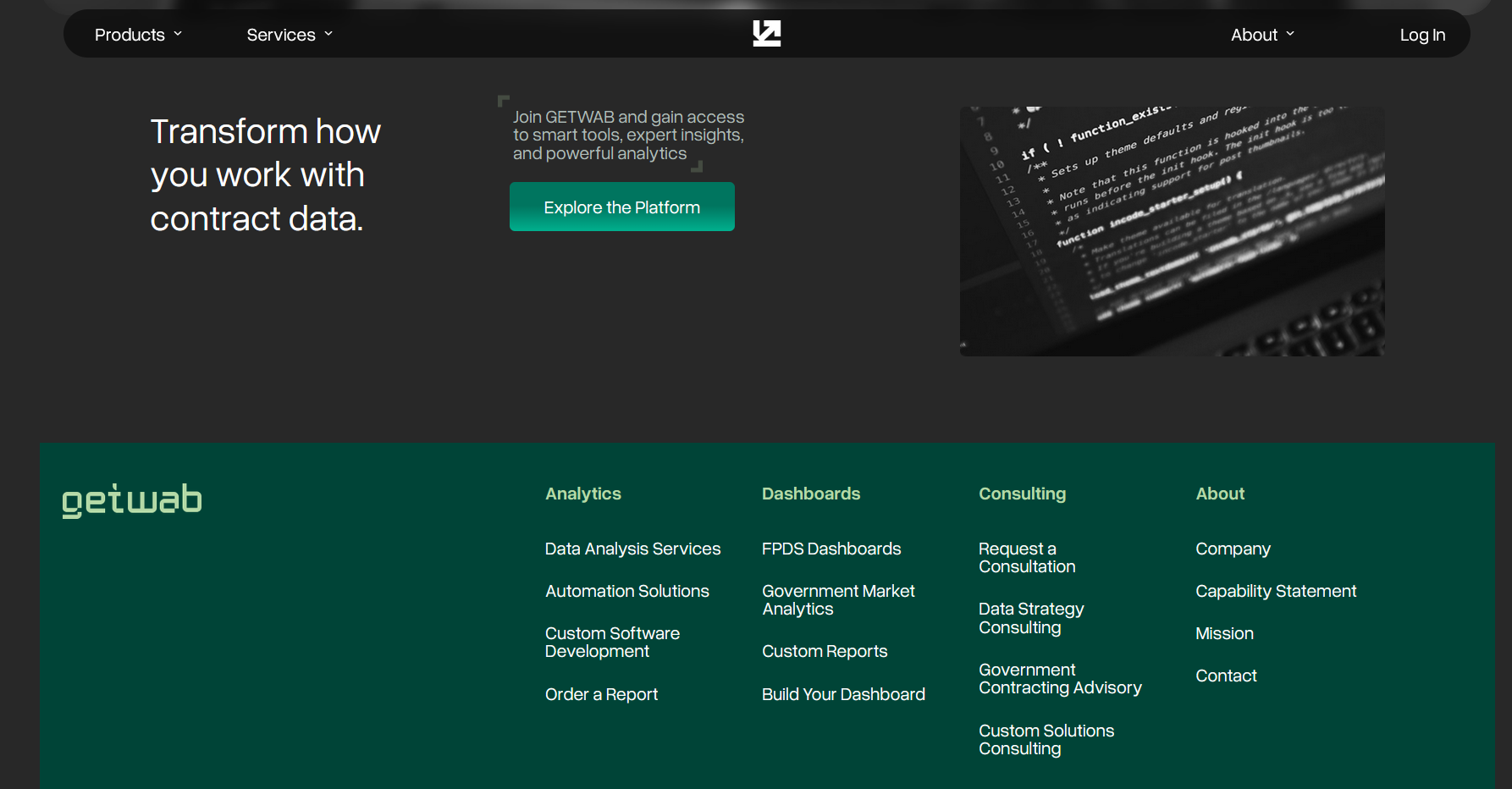
Task: Click the About footer heading
Action: pyautogui.click(x=1220, y=494)
